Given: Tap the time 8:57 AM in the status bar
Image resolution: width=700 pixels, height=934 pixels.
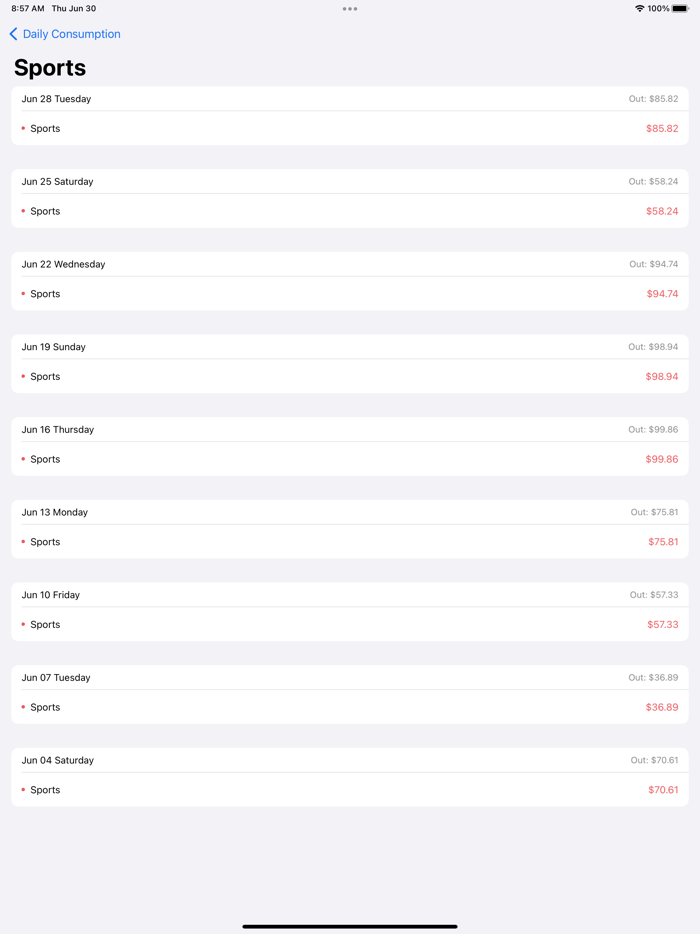Looking at the screenshot, I should pos(23,8).
